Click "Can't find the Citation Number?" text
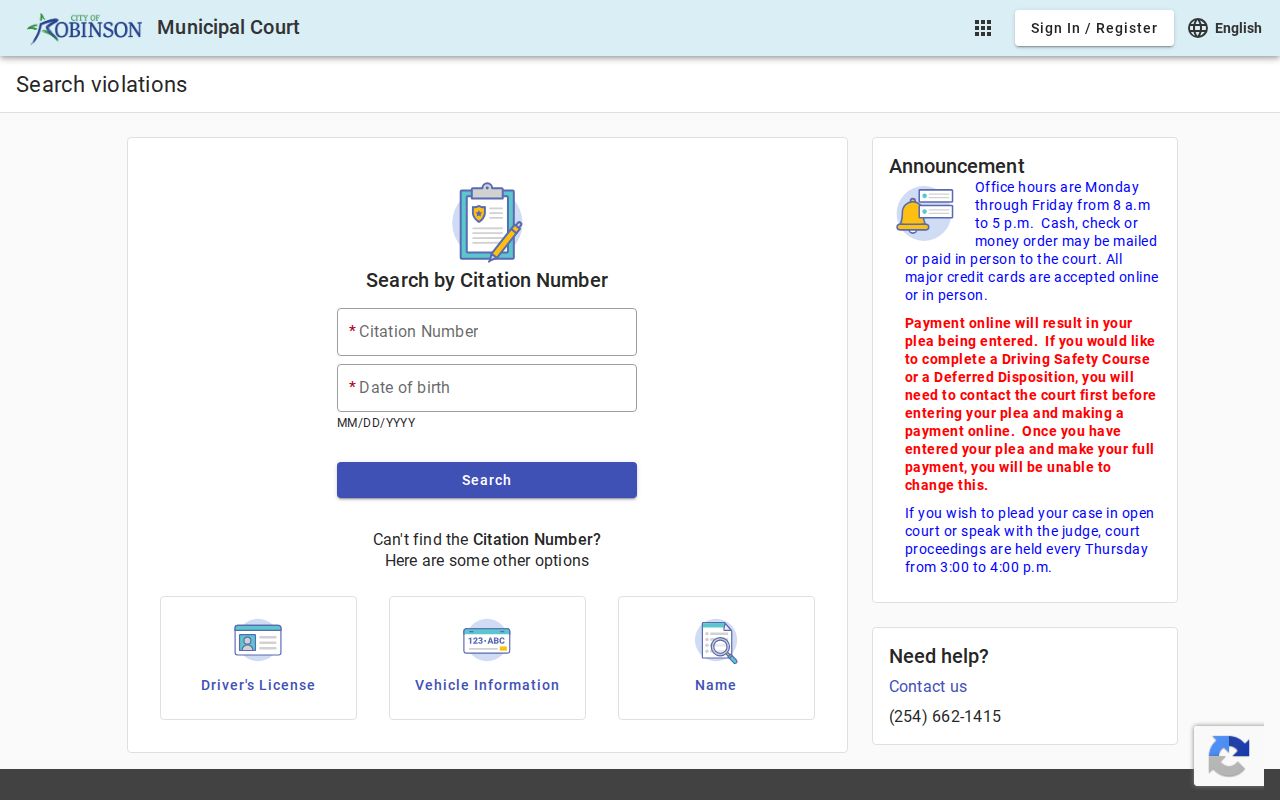The width and height of the screenshot is (1280, 800). 487,539
